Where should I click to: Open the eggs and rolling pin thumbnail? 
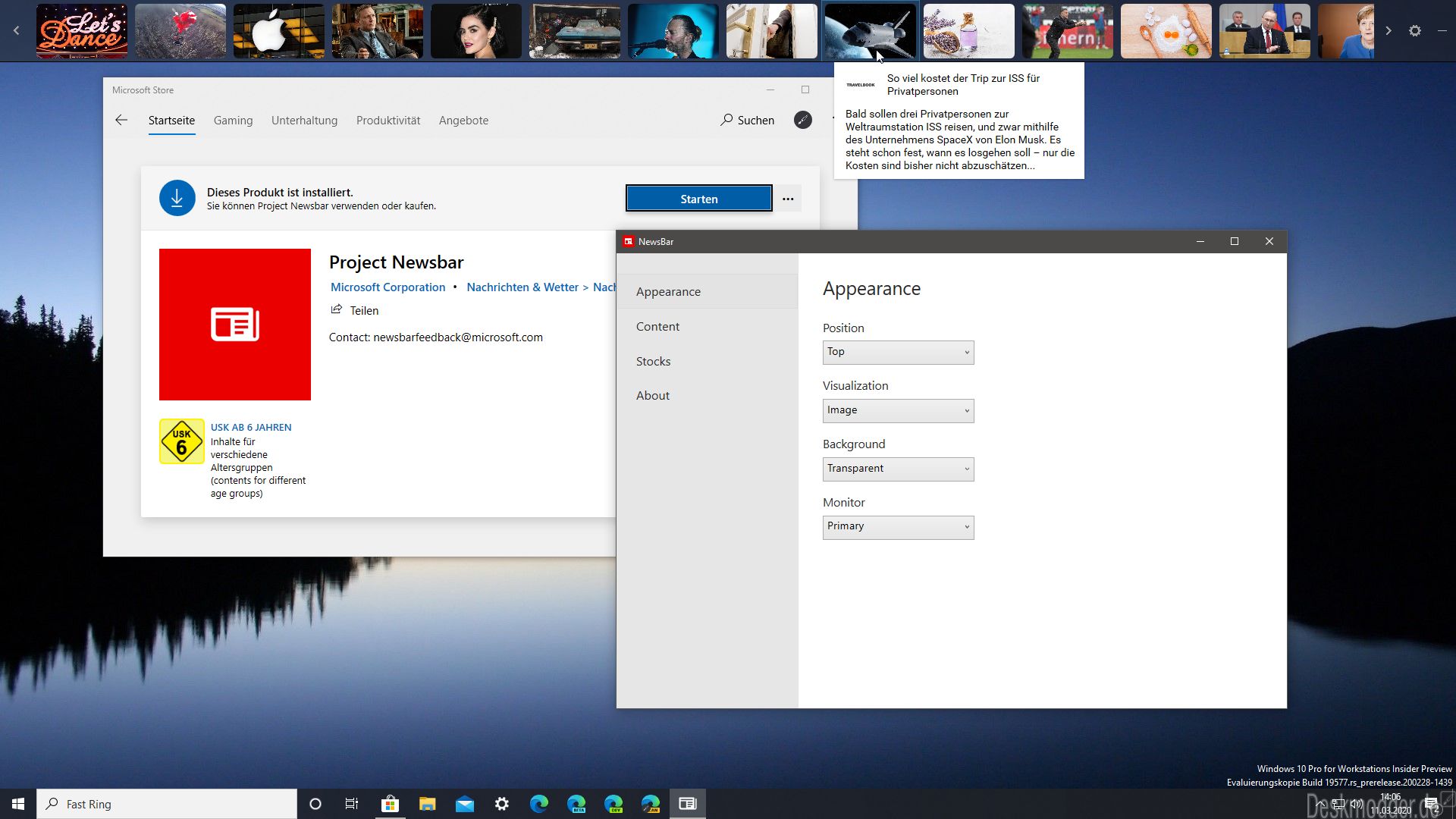[x=1166, y=31]
